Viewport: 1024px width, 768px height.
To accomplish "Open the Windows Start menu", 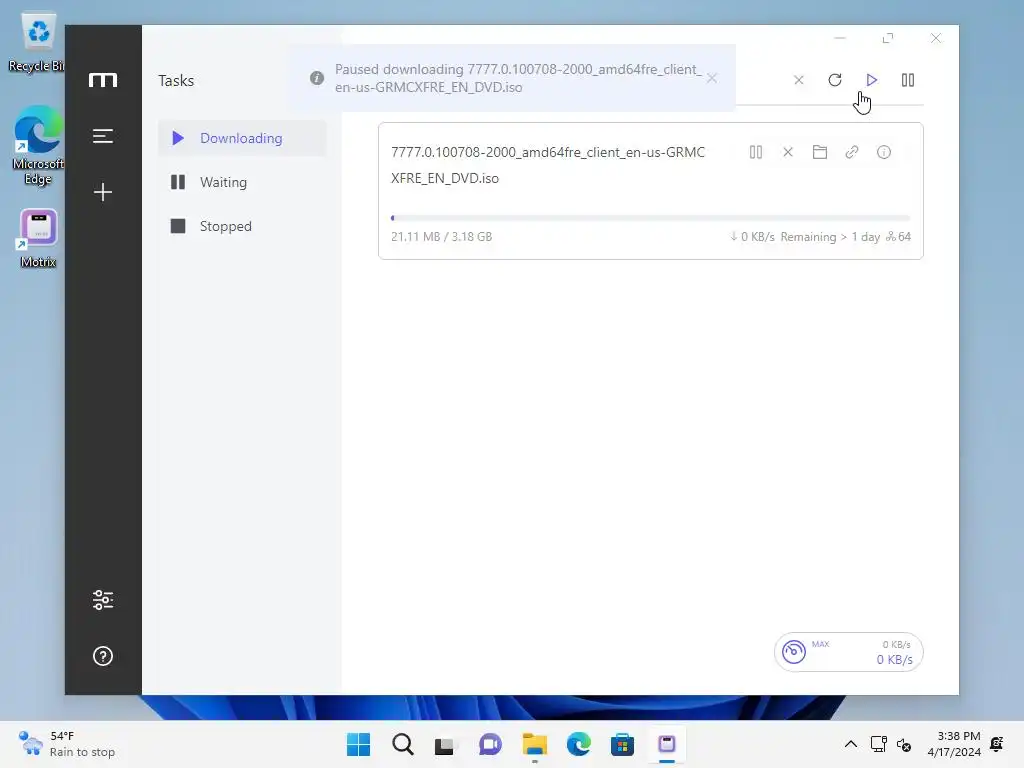I will pos(358,744).
